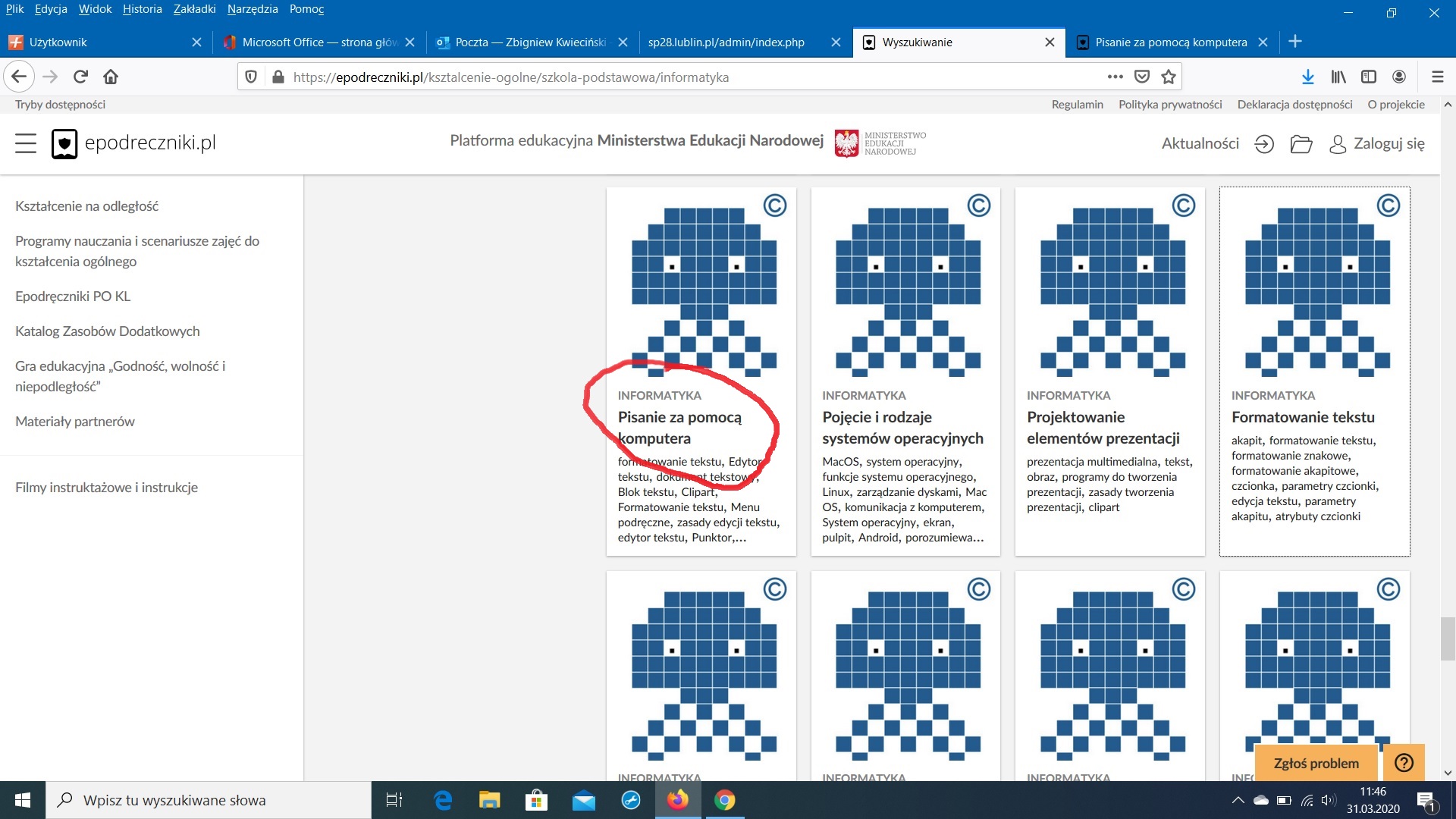This screenshot has width=1456, height=819.
Task: Click the login arrow circle icon in header
Action: [x=1264, y=144]
